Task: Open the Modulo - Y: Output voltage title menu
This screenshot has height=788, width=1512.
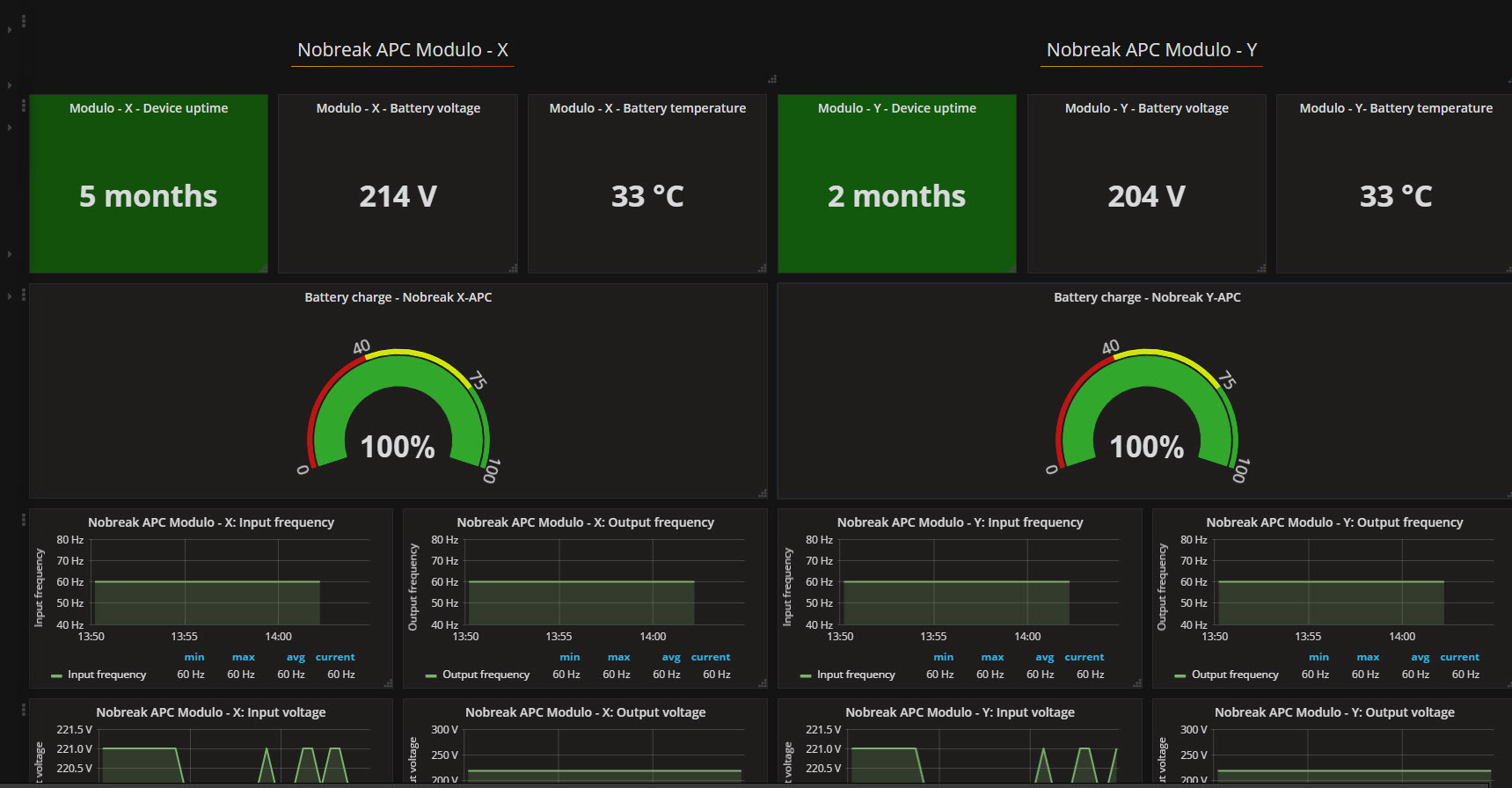Action: pos(1334,712)
